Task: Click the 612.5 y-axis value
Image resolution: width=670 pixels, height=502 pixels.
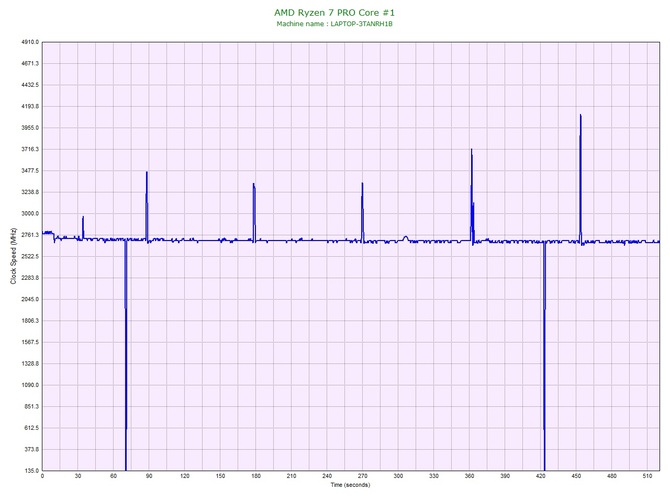Action: tap(31, 428)
